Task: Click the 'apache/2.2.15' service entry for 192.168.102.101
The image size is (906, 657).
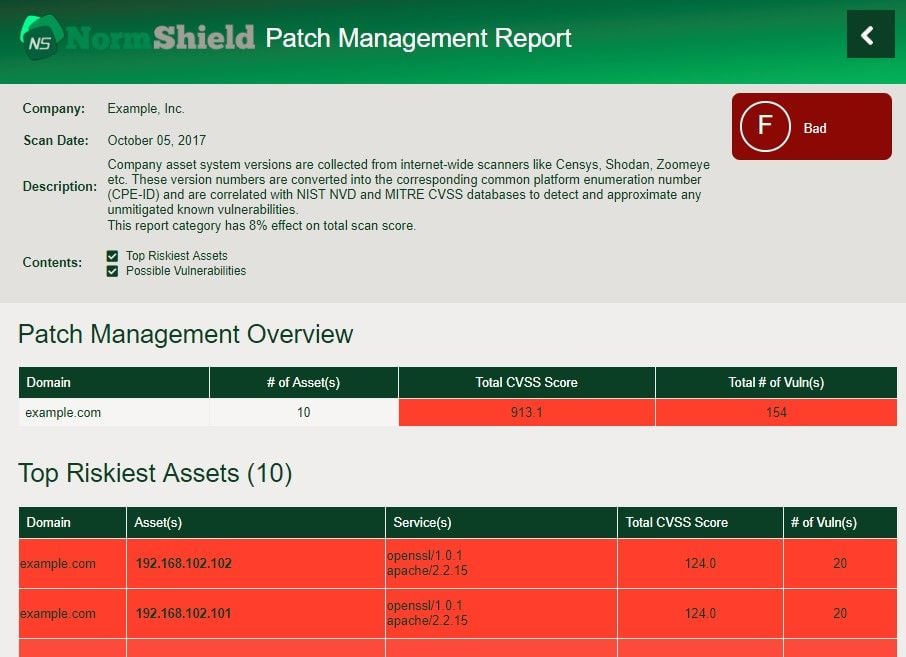Action: [x=426, y=621]
